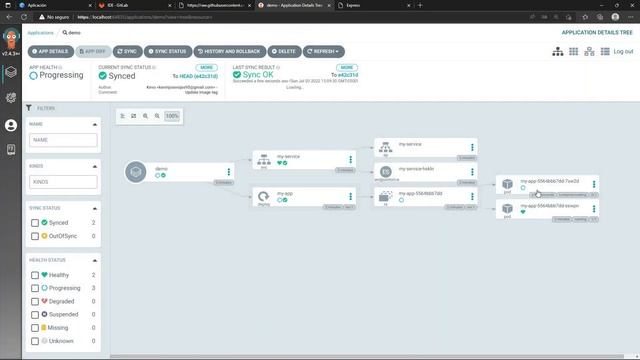Open the second pod node three-dot menu
640x360 pixels.
594,209
